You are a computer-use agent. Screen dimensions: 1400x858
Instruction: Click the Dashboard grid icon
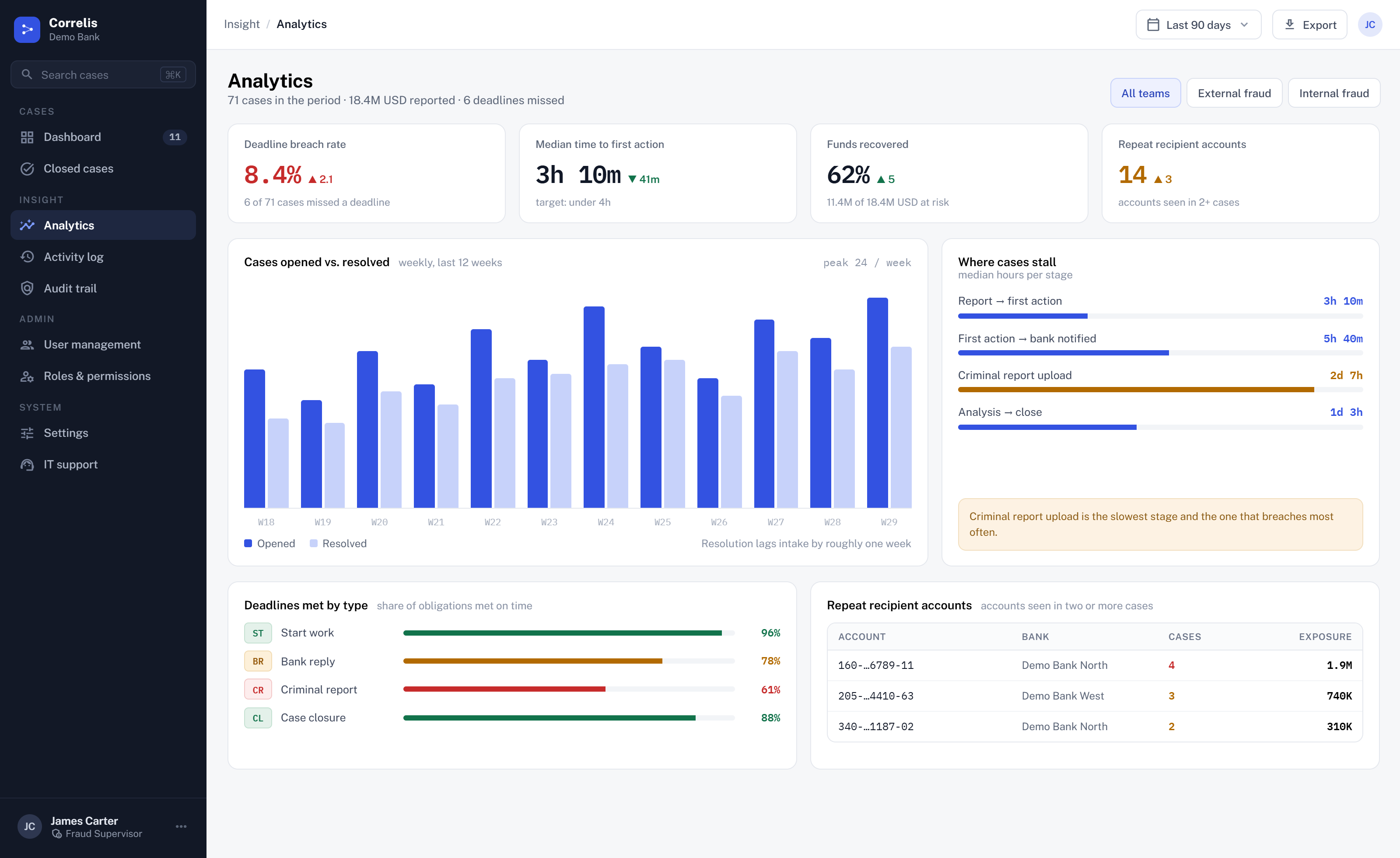[x=27, y=137]
